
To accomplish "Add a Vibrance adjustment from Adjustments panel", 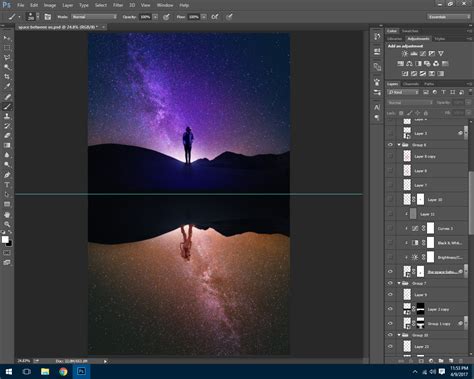I will 441,54.
